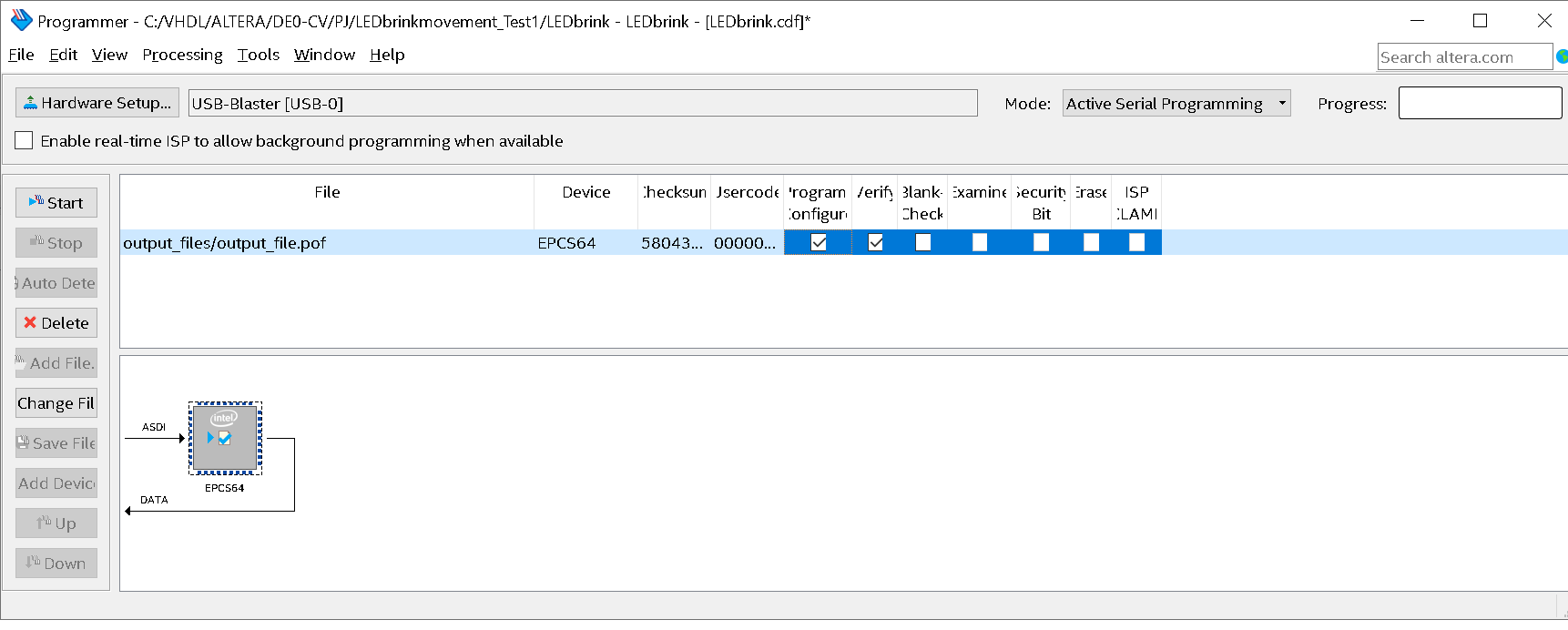The height and width of the screenshot is (630, 1568).
Task: Click the Auto Detect button
Action: pyautogui.click(x=56, y=283)
